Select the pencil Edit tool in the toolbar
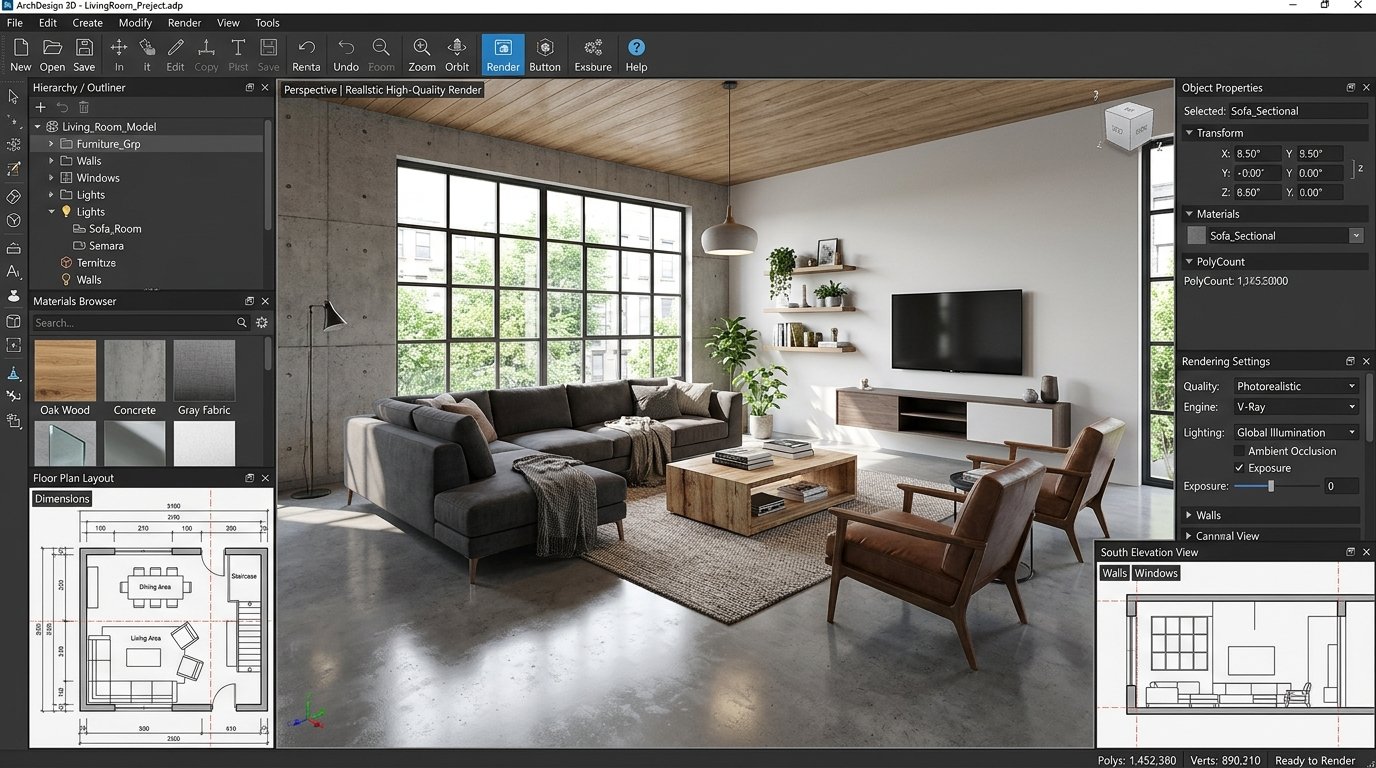Image resolution: width=1376 pixels, height=768 pixels. tap(175, 47)
